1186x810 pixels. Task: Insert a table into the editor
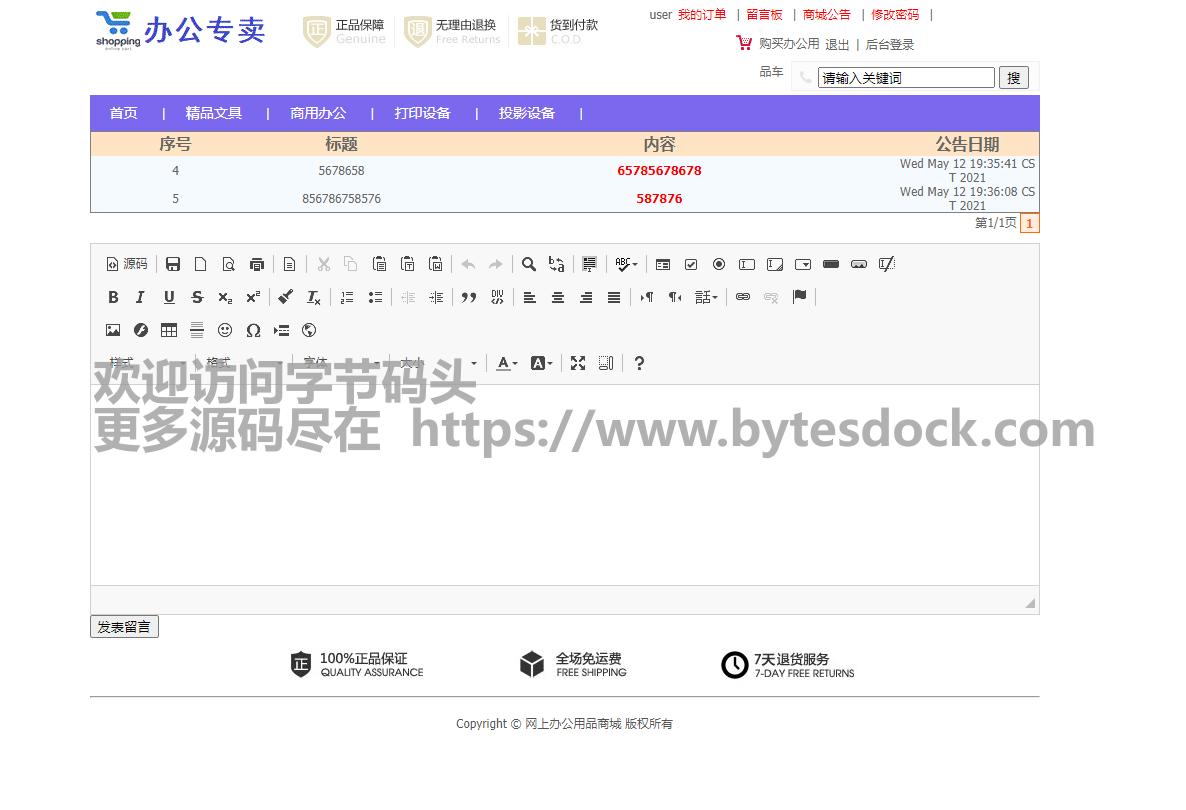coord(169,330)
